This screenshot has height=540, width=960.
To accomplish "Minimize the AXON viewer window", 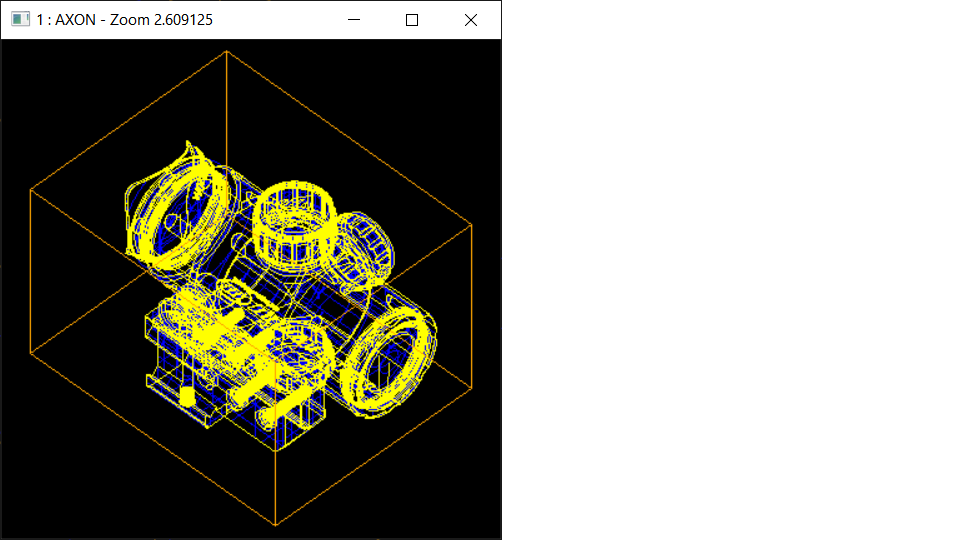I will [x=352, y=20].
